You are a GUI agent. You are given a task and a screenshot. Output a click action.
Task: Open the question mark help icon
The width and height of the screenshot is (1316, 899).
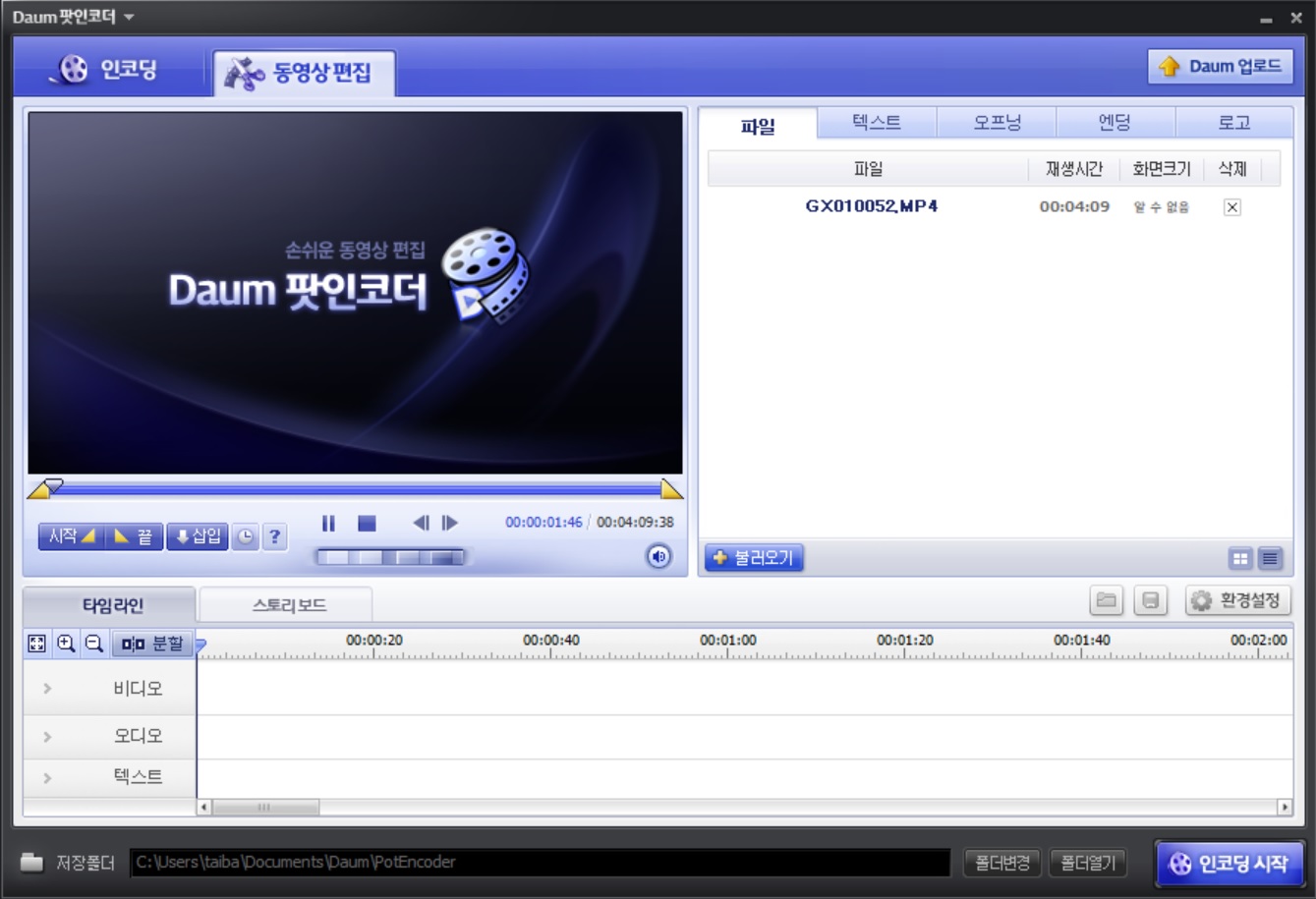pyautogui.click(x=275, y=536)
